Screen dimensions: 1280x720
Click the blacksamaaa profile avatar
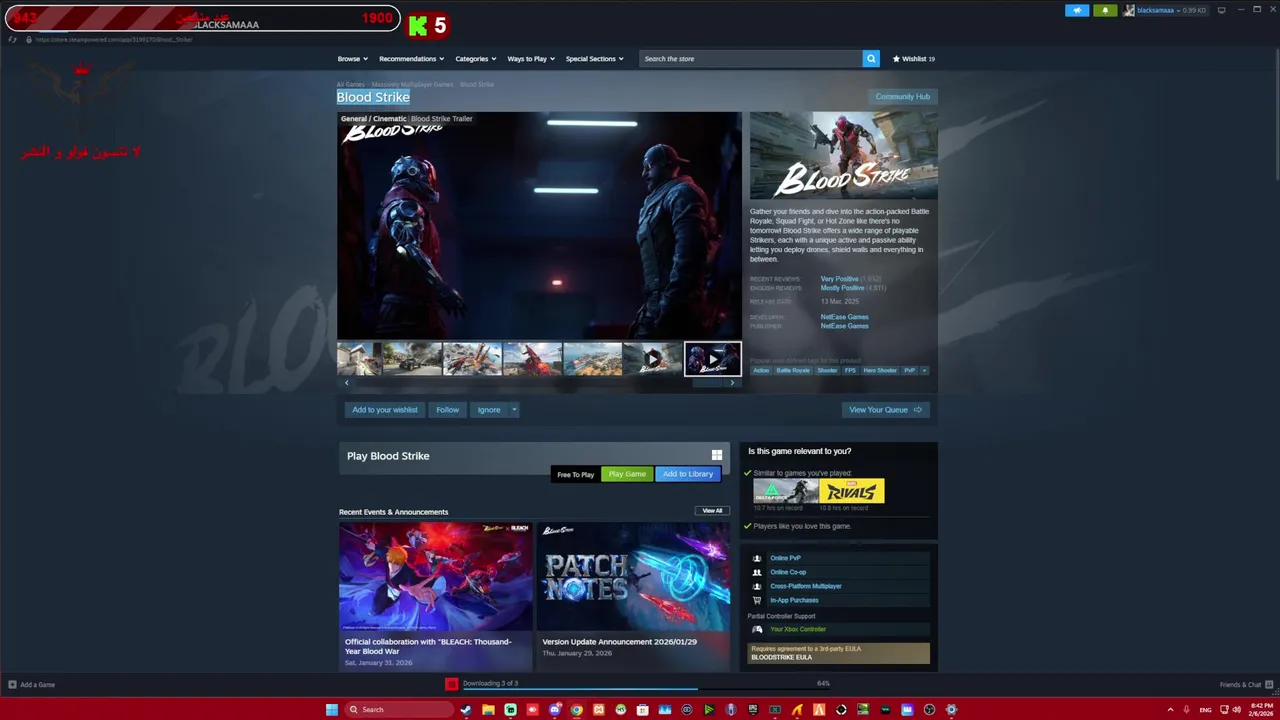click(x=1130, y=10)
